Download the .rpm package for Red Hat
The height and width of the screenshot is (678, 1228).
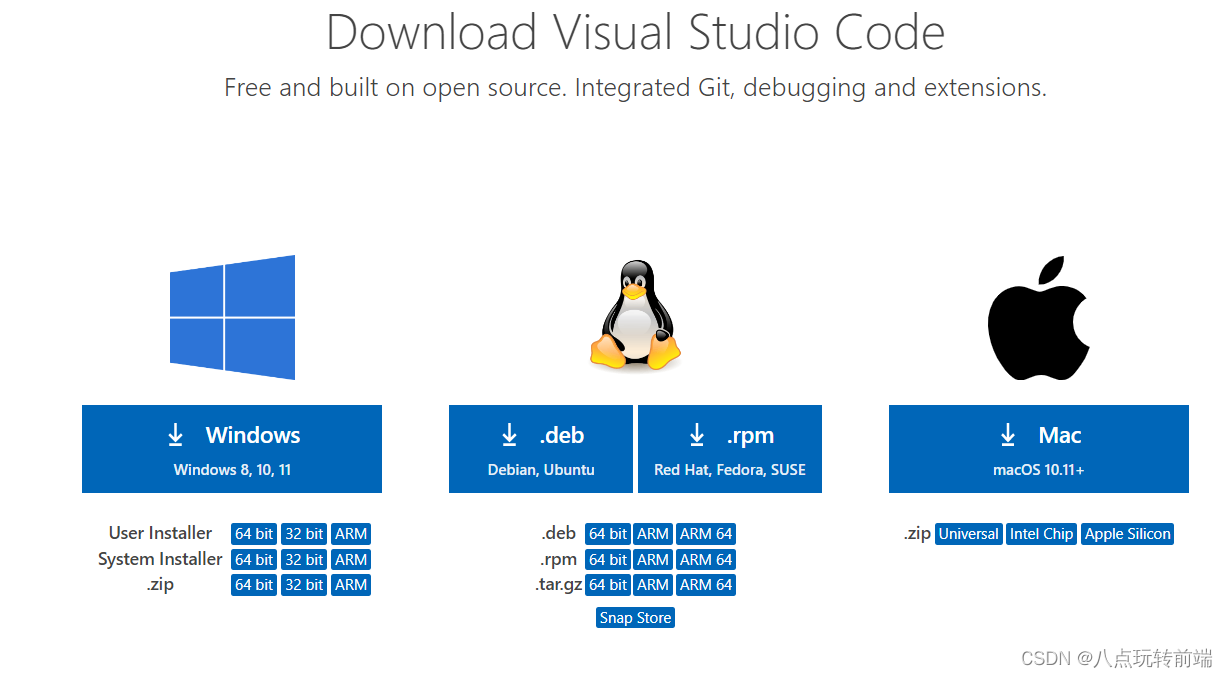click(x=730, y=449)
